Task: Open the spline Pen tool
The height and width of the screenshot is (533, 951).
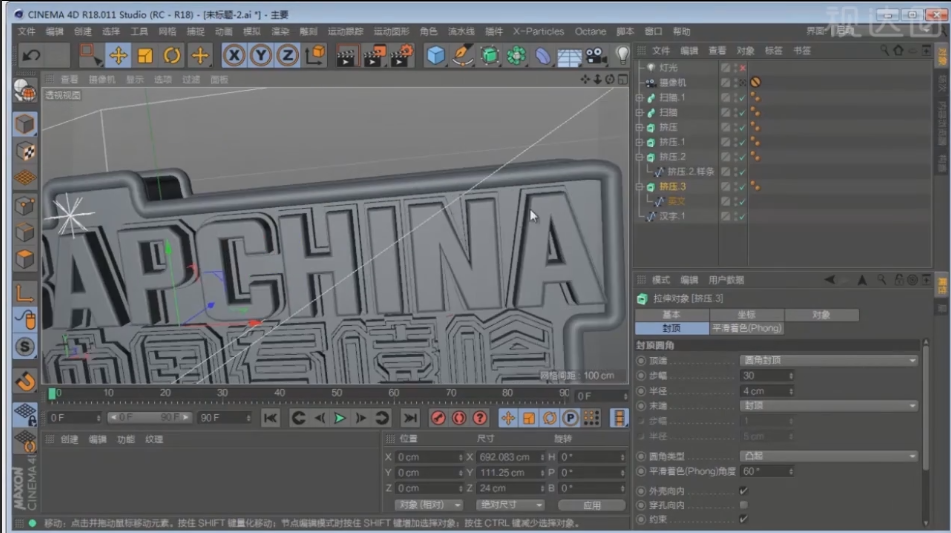Action: pyautogui.click(x=463, y=56)
